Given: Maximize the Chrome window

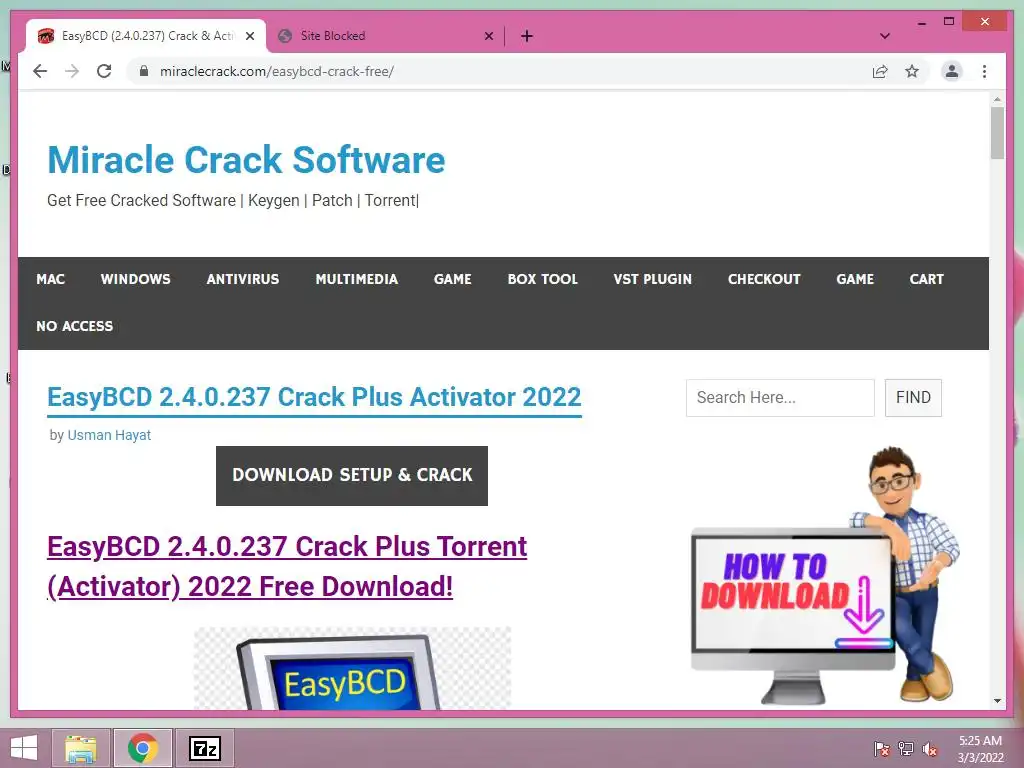Looking at the screenshot, I should coord(949,22).
